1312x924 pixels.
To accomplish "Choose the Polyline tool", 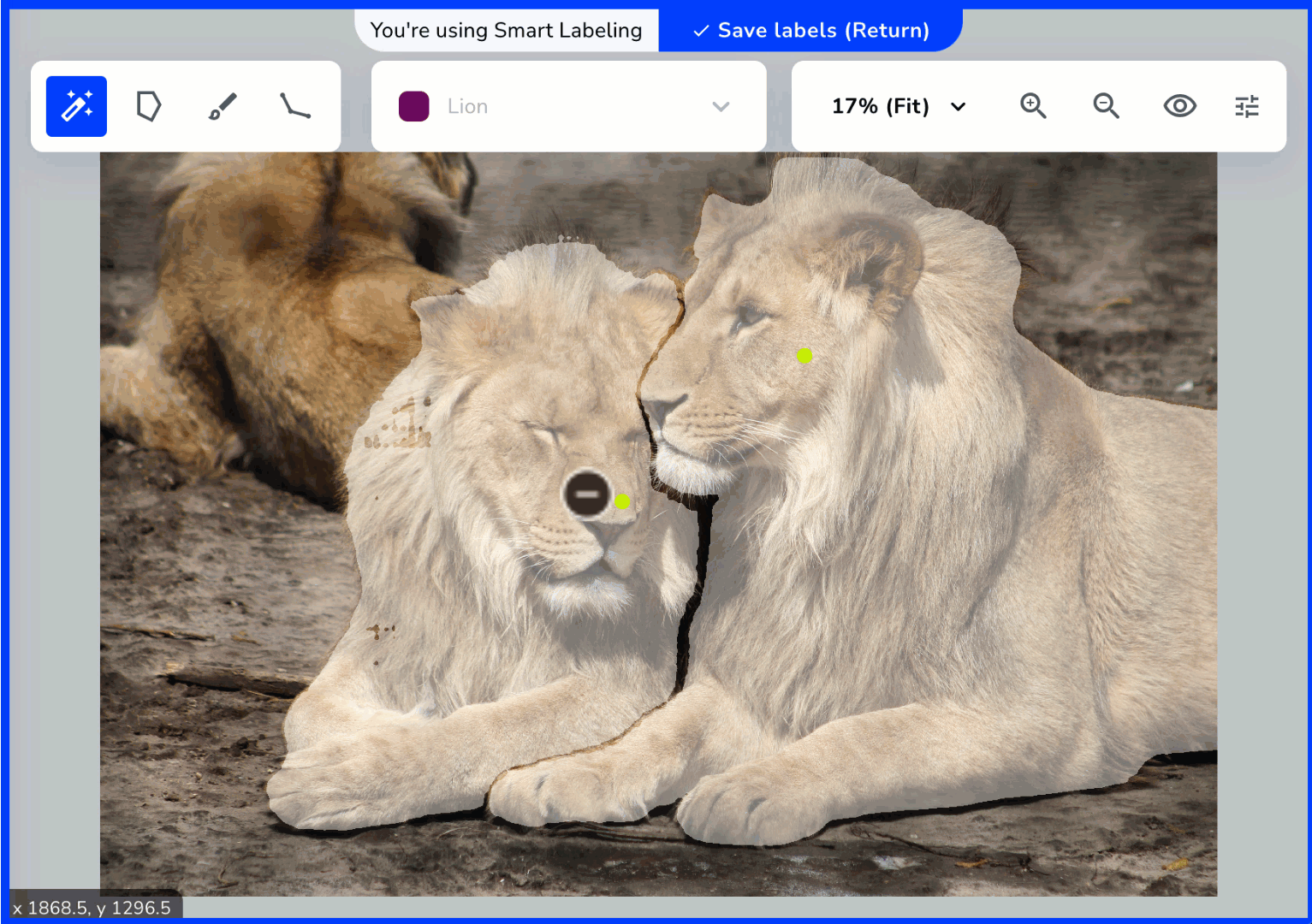I will click(294, 105).
